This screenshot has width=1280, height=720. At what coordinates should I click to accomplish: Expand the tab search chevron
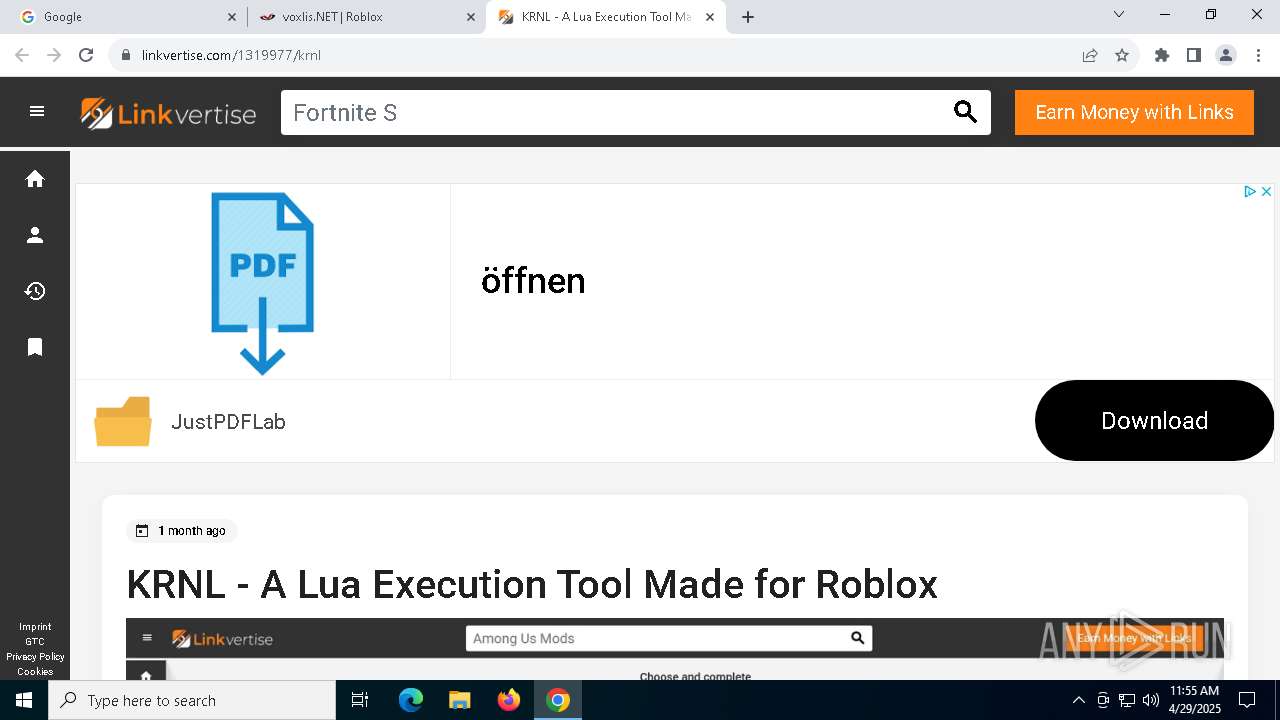[x=1119, y=14]
